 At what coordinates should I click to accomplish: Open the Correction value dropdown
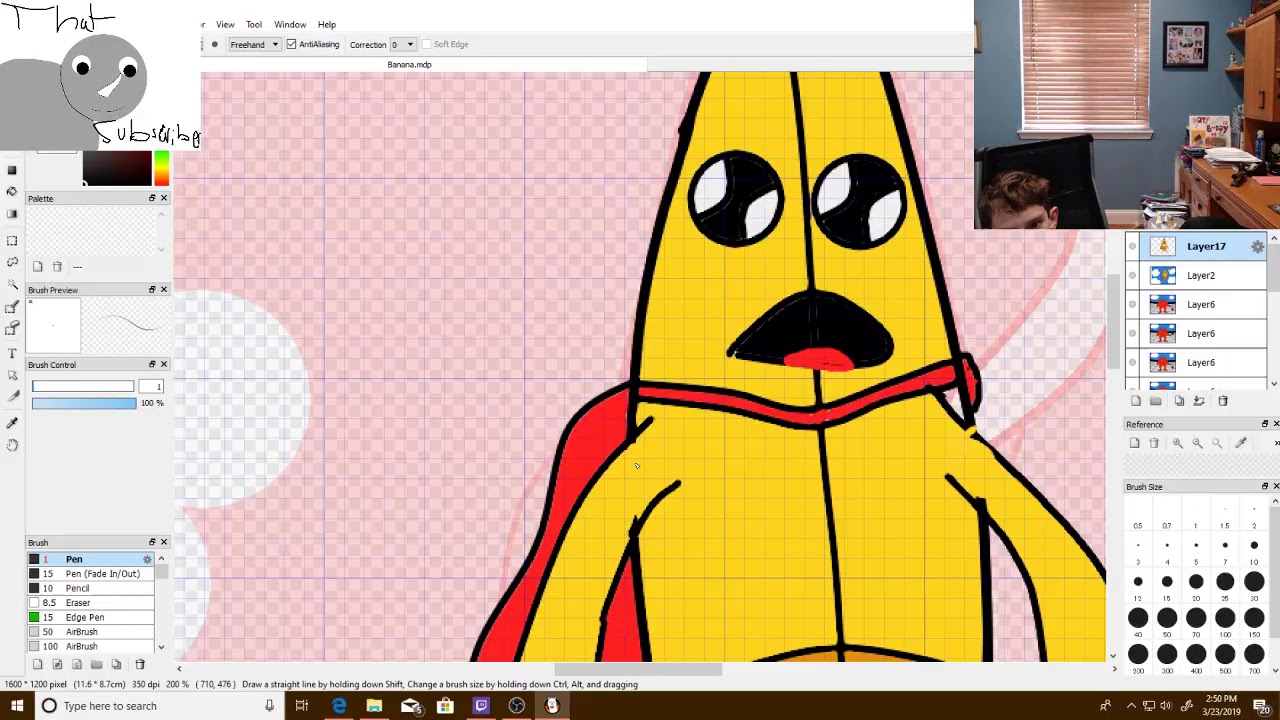(403, 44)
